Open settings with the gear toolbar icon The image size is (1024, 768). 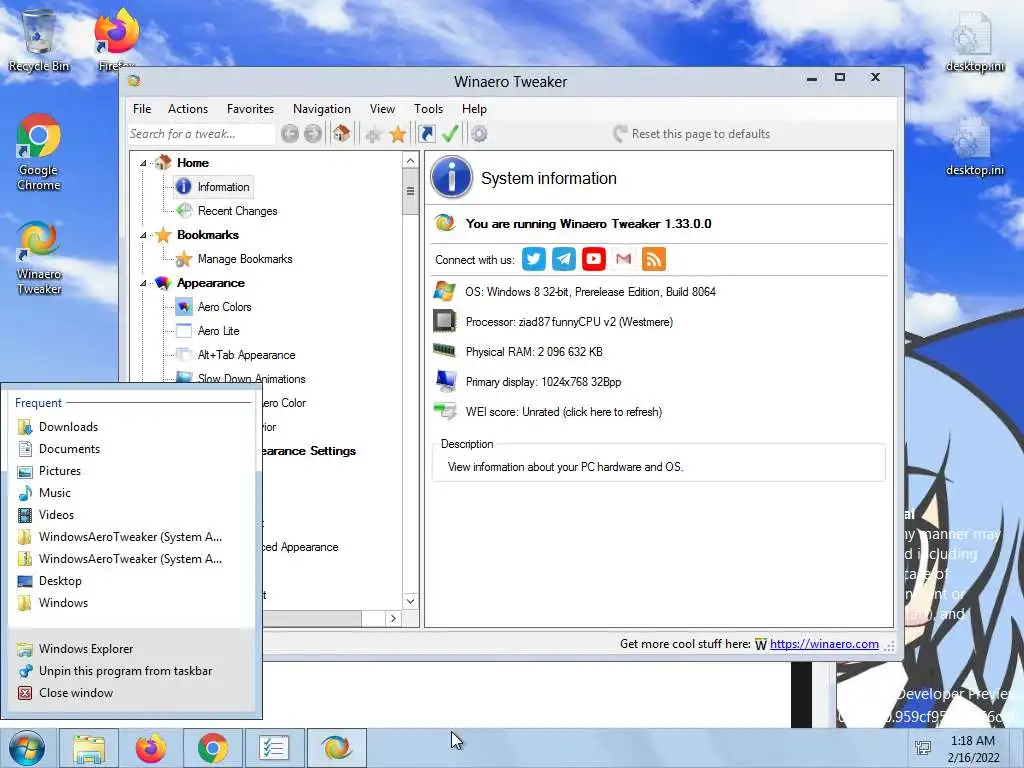(x=479, y=134)
